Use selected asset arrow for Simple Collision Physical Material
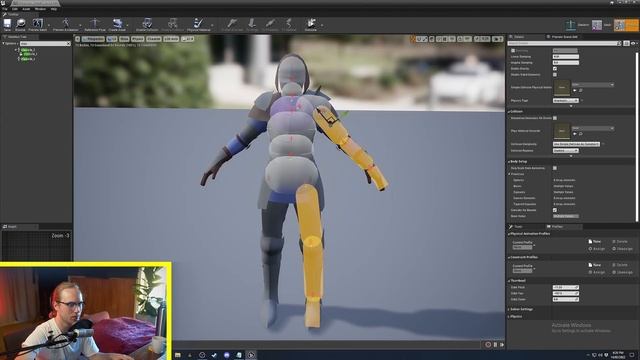Screen dimensions: 640x360 [x=575, y=91]
